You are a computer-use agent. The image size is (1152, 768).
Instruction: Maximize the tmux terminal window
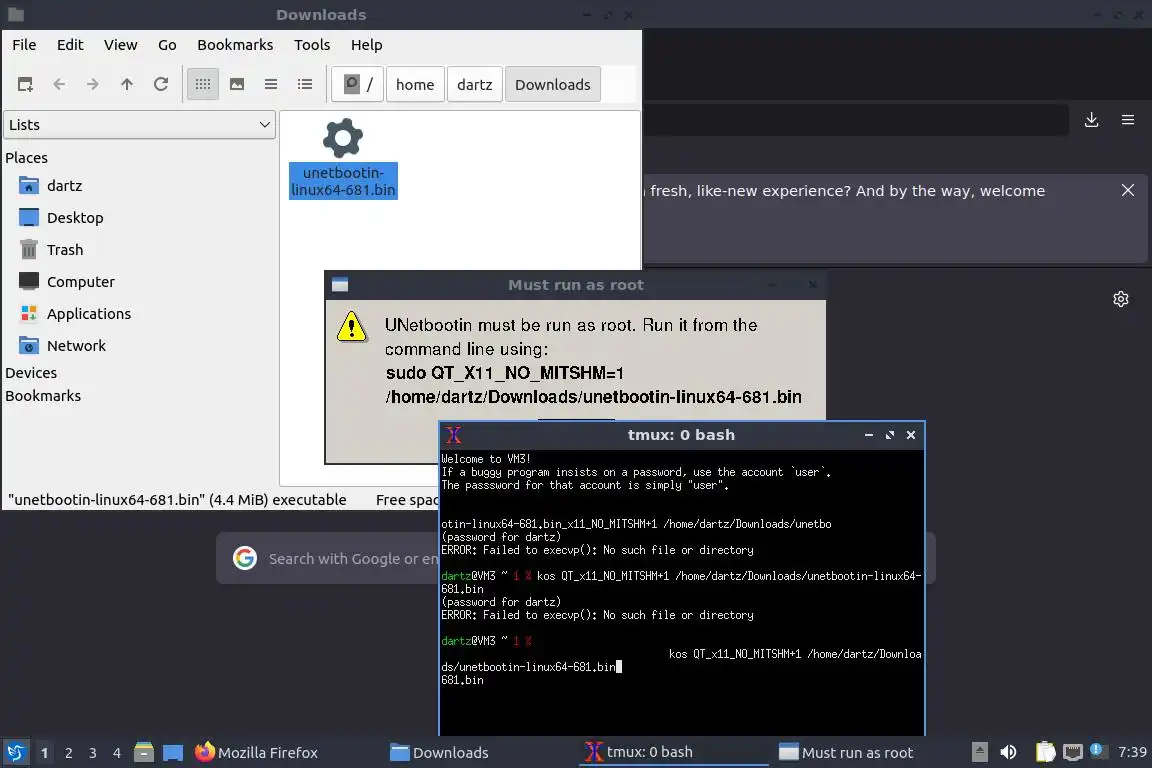(890, 435)
